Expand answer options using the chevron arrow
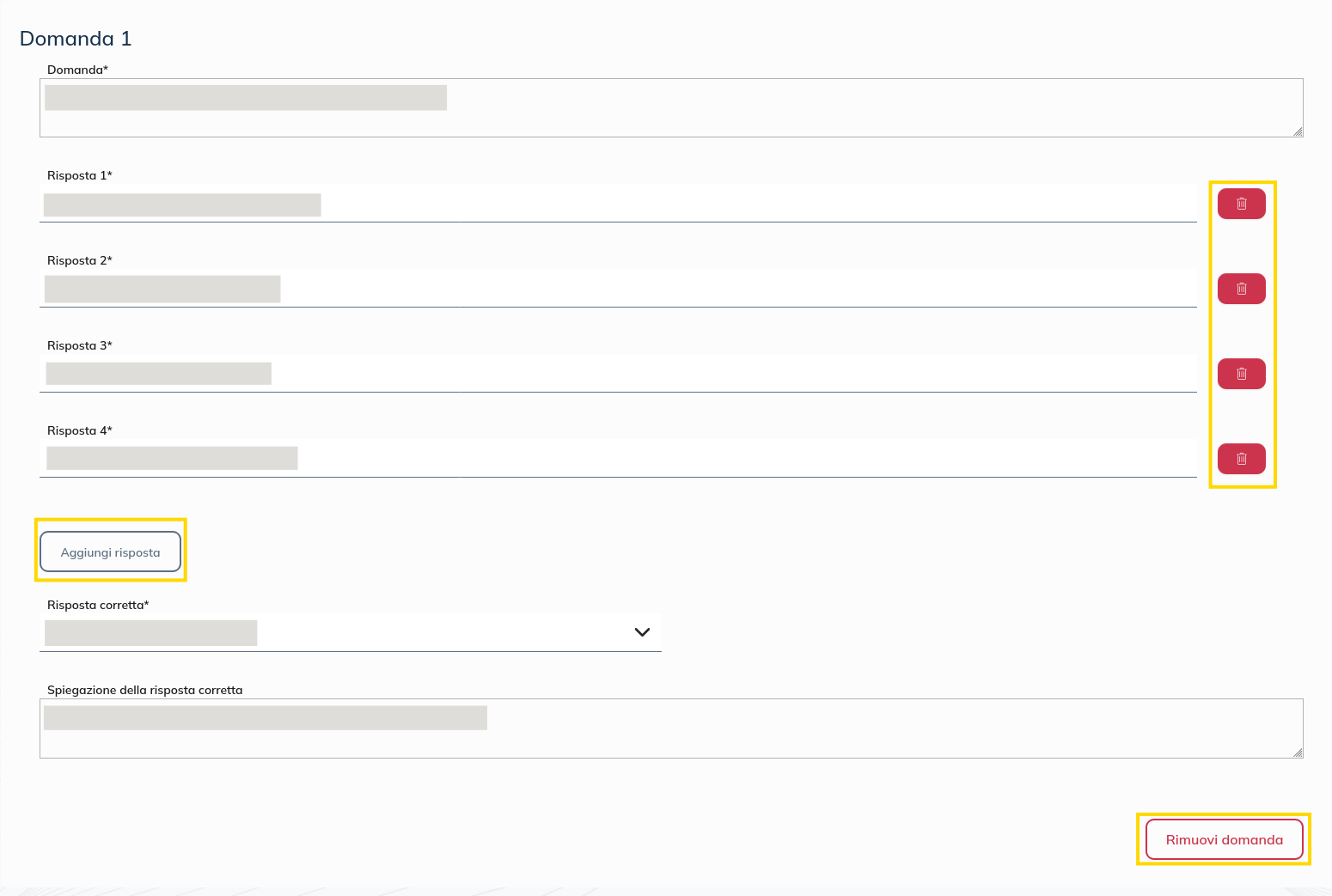This screenshot has width=1332, height=896. [642, 631]
